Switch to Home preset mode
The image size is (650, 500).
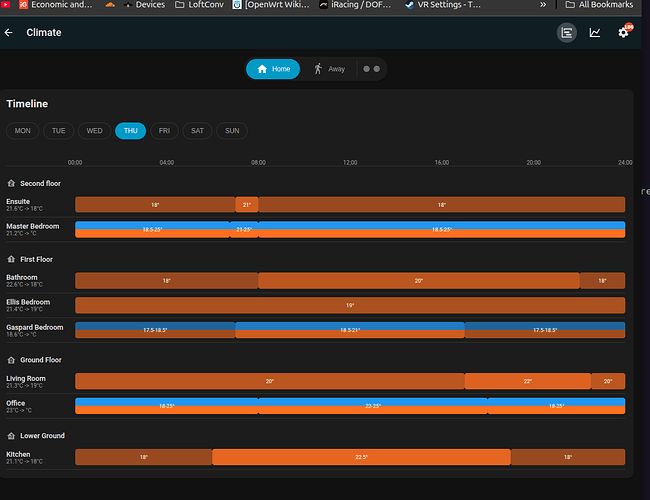(274, 69)
